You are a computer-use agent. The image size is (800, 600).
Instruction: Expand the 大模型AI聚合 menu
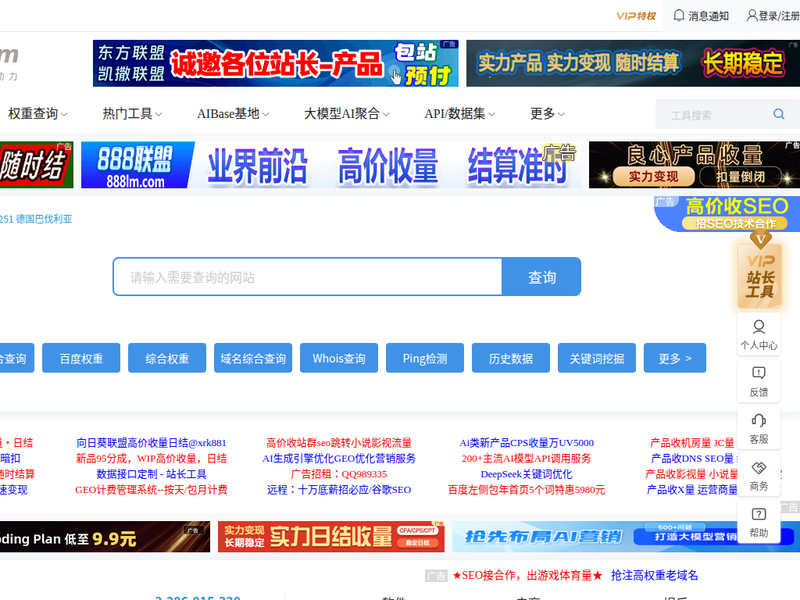pos(346,114)
